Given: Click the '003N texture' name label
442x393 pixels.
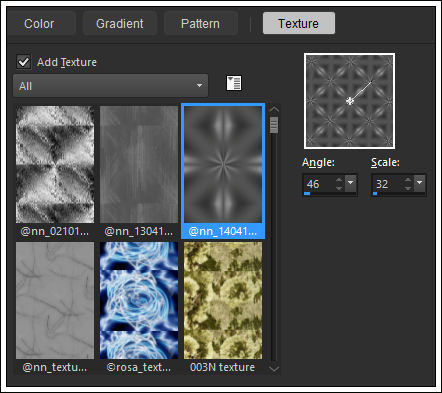Looking at the screenshot, I should (x=222, y=367).
